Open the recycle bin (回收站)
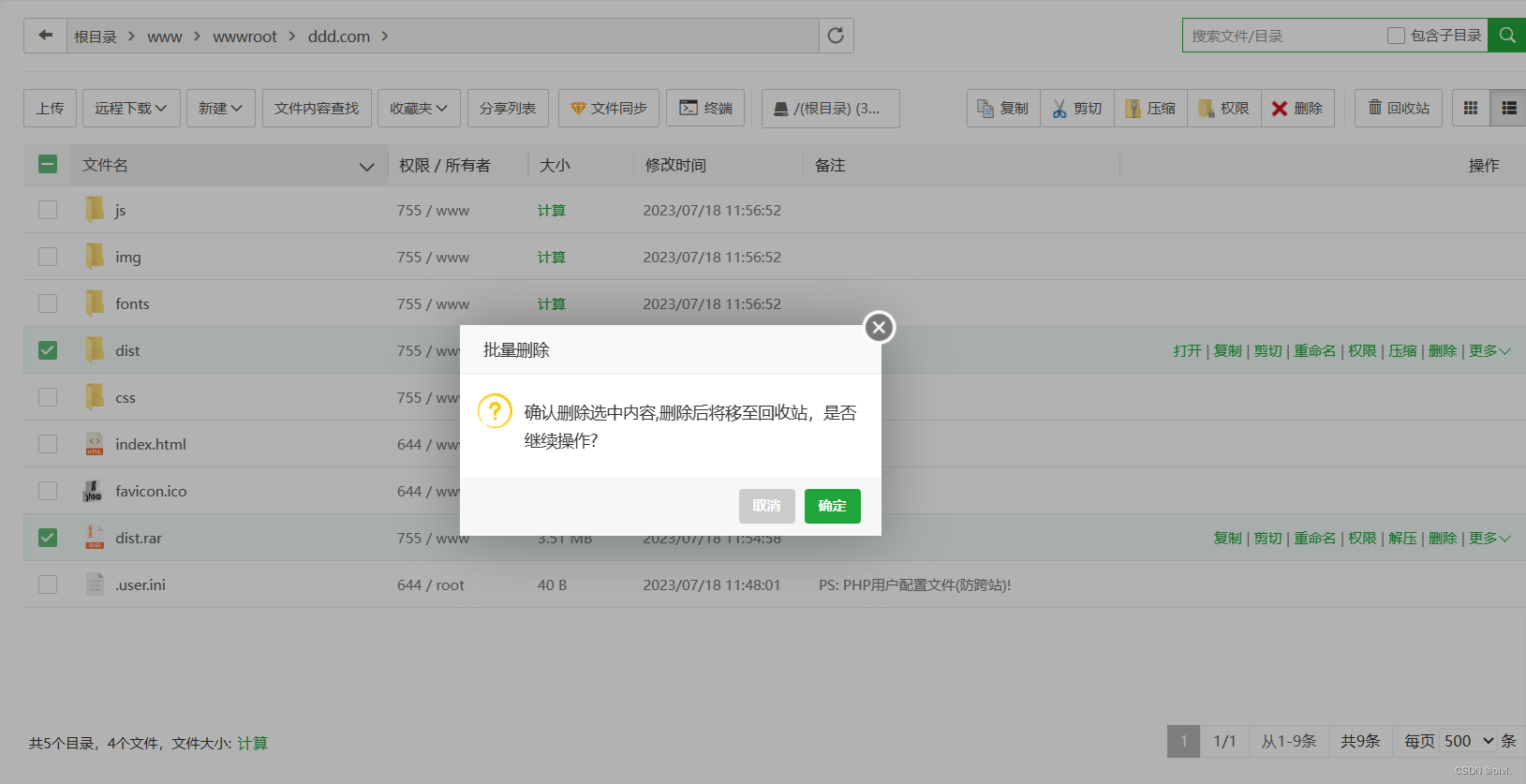The height and width of the screenshot is (784, 1526). pyautogui.click(x=1399, y=109)
